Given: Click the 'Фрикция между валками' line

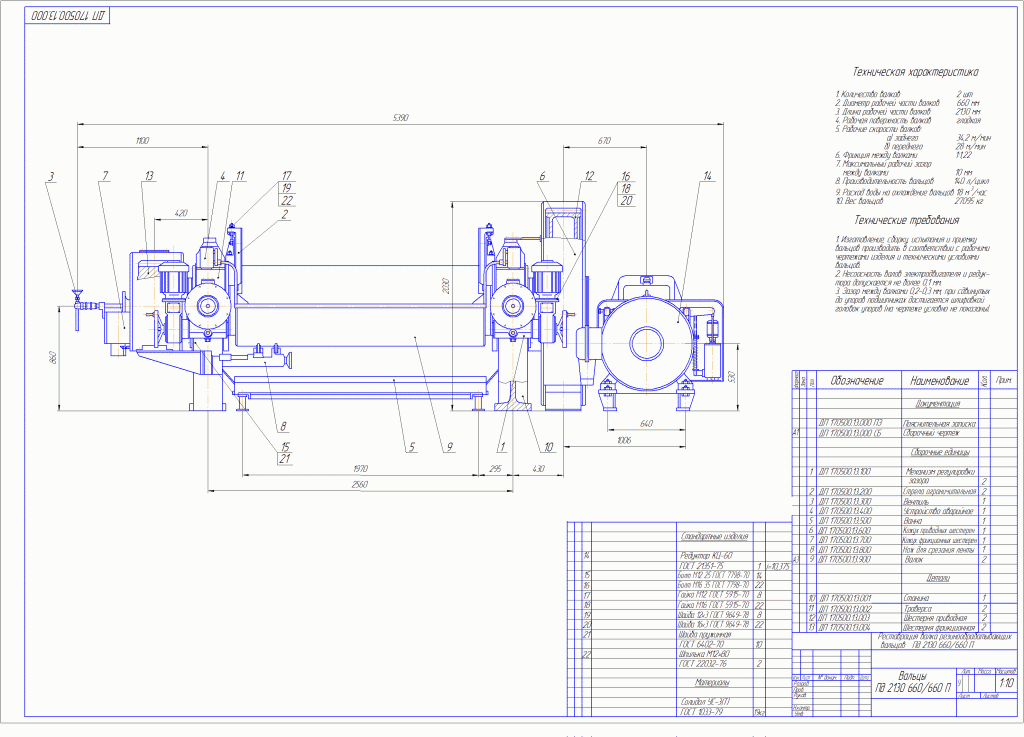Looking at the screenshot, I should pos(876,155).
